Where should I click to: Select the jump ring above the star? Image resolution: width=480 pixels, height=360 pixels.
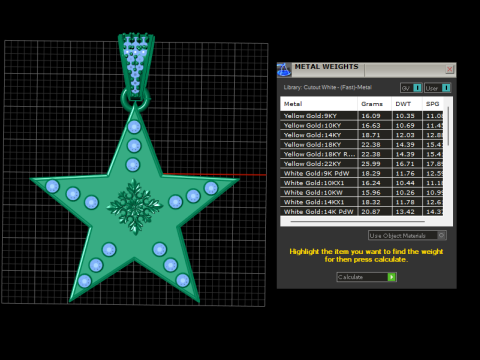coord(135,100)
